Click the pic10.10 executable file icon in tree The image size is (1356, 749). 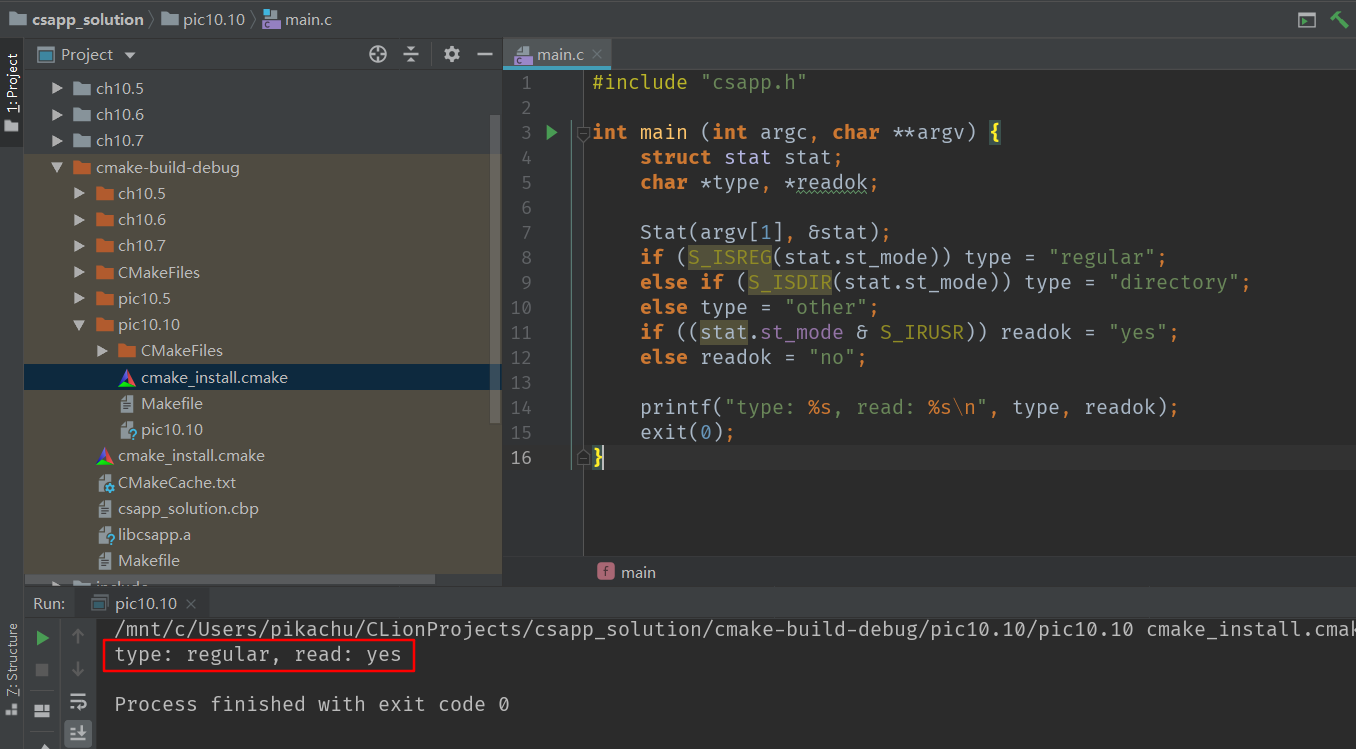pyautogui.click(x=128, y=430)
